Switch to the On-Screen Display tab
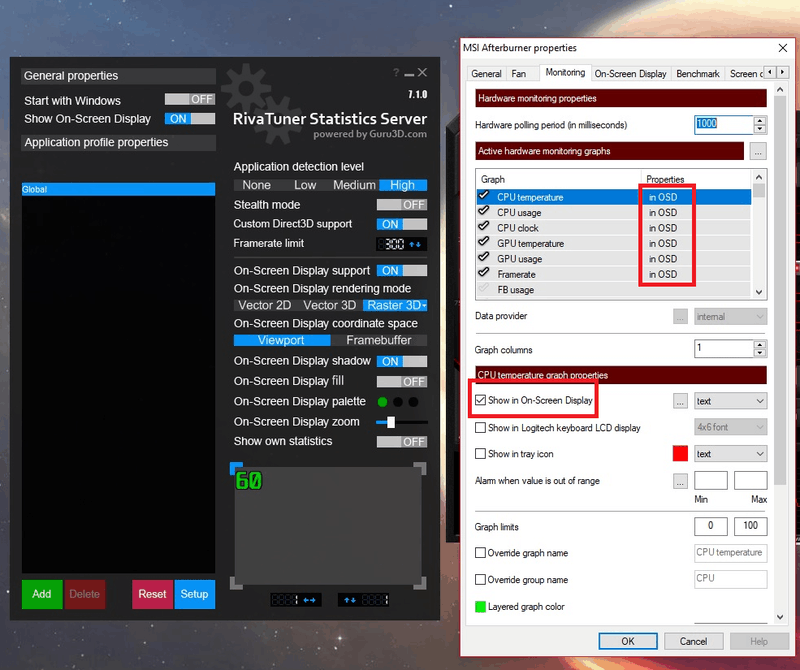Image resolution: width=800 pixels, height=670 pixels. (x=631, y=73)
